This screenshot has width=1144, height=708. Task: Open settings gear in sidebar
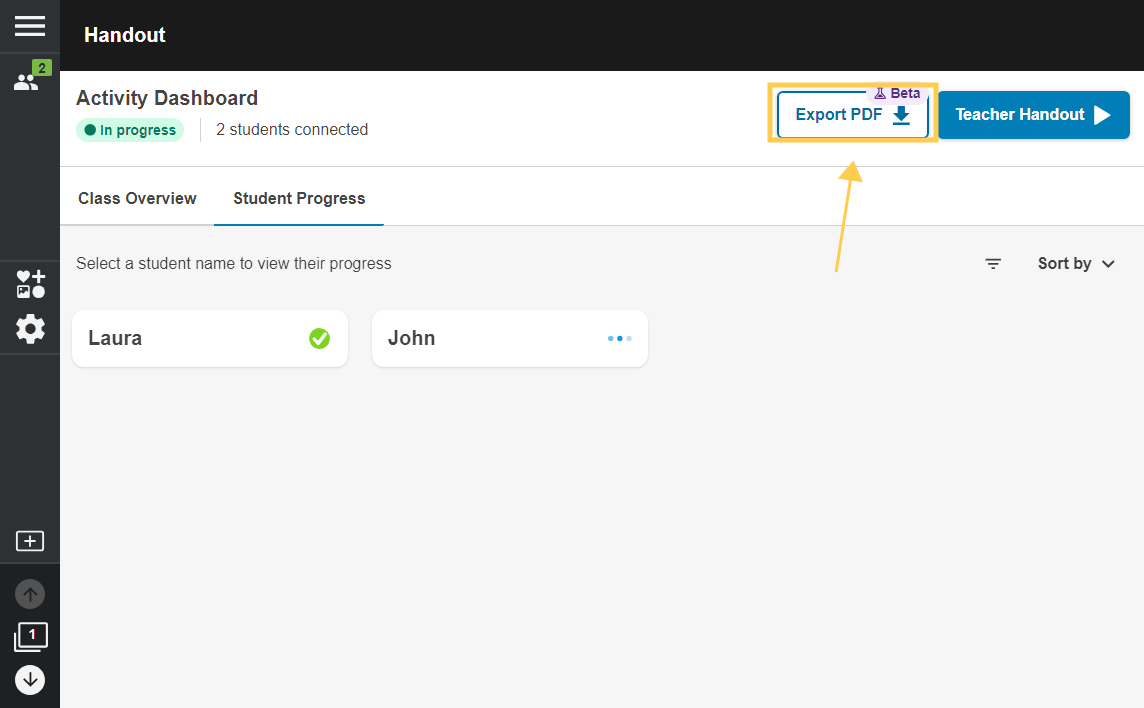[x=30, y=329]
